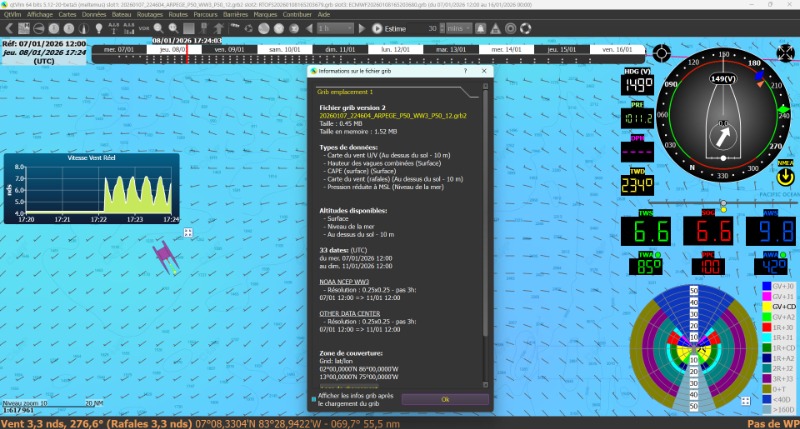Click the help question mark in dialog
Viewport: 800px width, 429px height.
(466, 72)
